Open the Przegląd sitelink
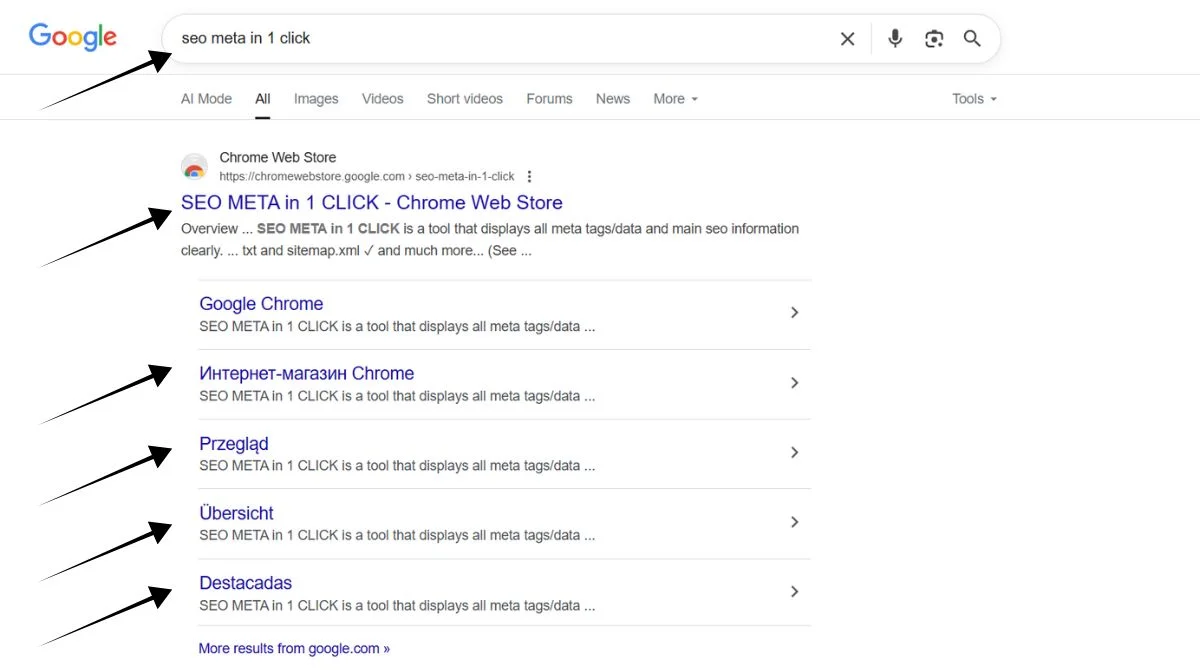Screen dimensions: 1200x670 pyautogui.click(x=234, y=444)
